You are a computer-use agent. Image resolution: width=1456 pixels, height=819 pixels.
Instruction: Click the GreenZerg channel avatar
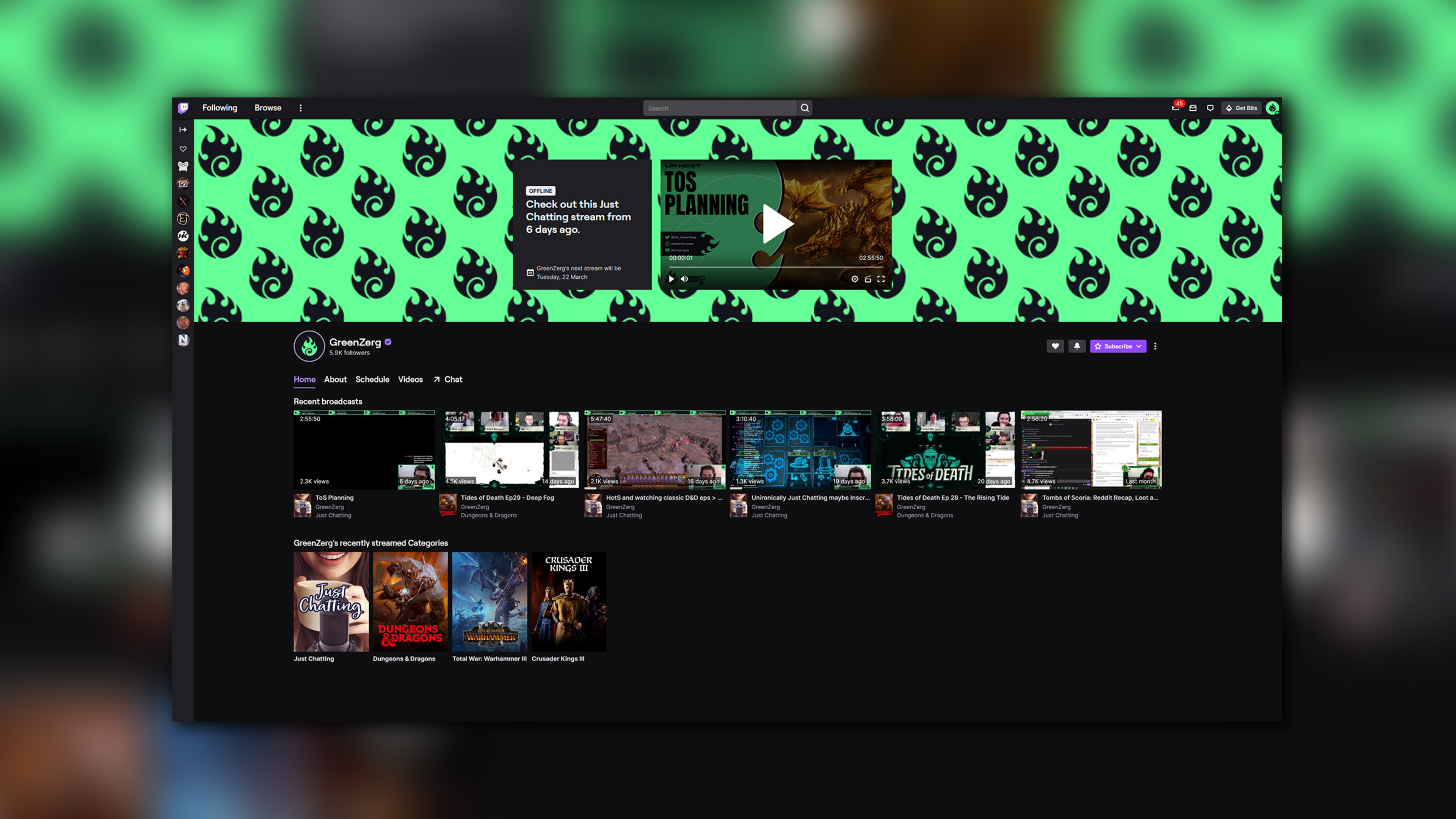(x=309, y=346)
